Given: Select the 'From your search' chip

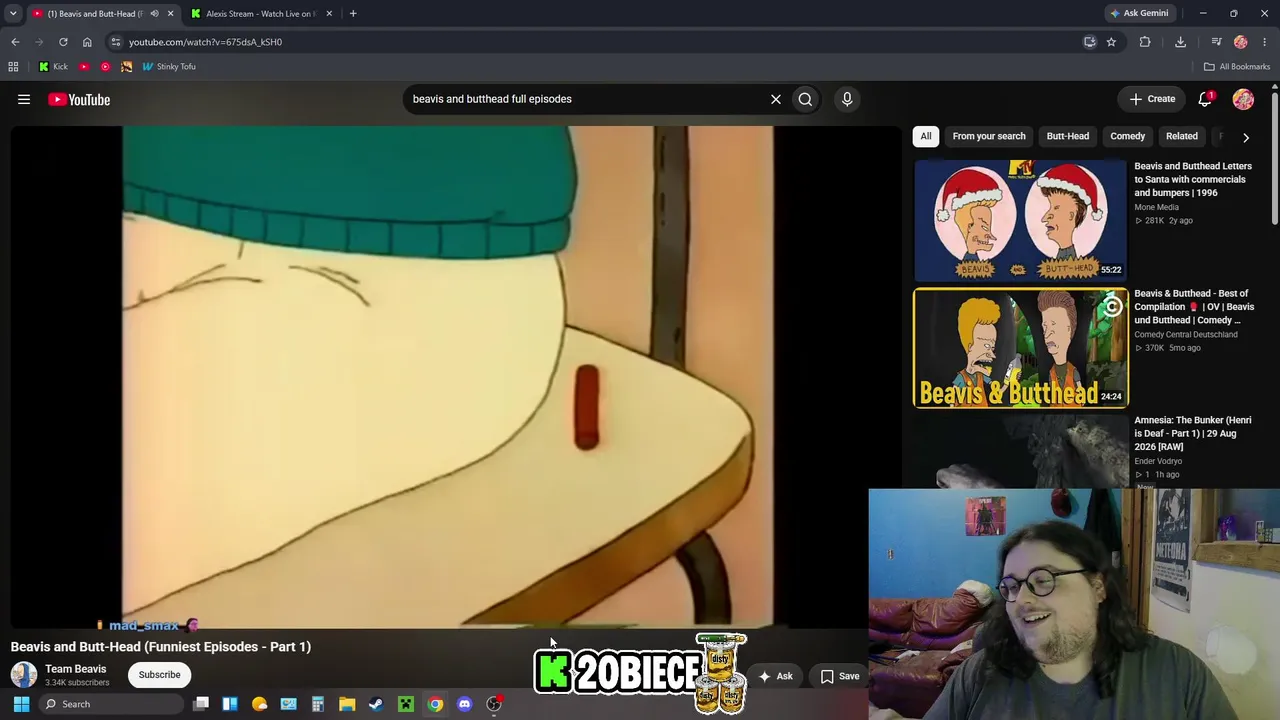Looking at the screenshot, I should pyautogui.click(x=989, y=136).
